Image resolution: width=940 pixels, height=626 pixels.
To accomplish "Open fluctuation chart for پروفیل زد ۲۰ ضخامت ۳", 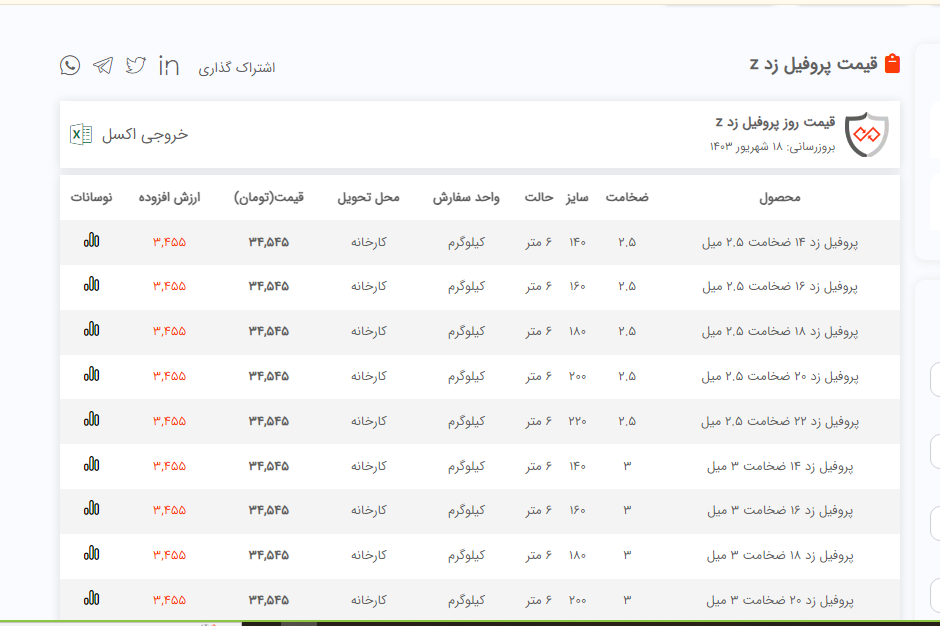I will (91, 599).
